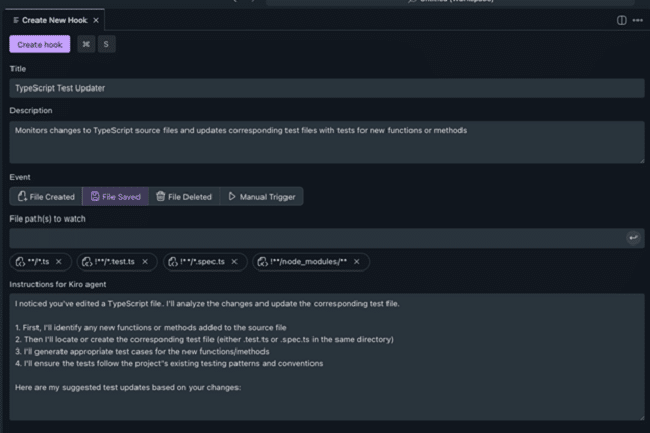Click the 'File path(s) to watch' label

point(47,219)
